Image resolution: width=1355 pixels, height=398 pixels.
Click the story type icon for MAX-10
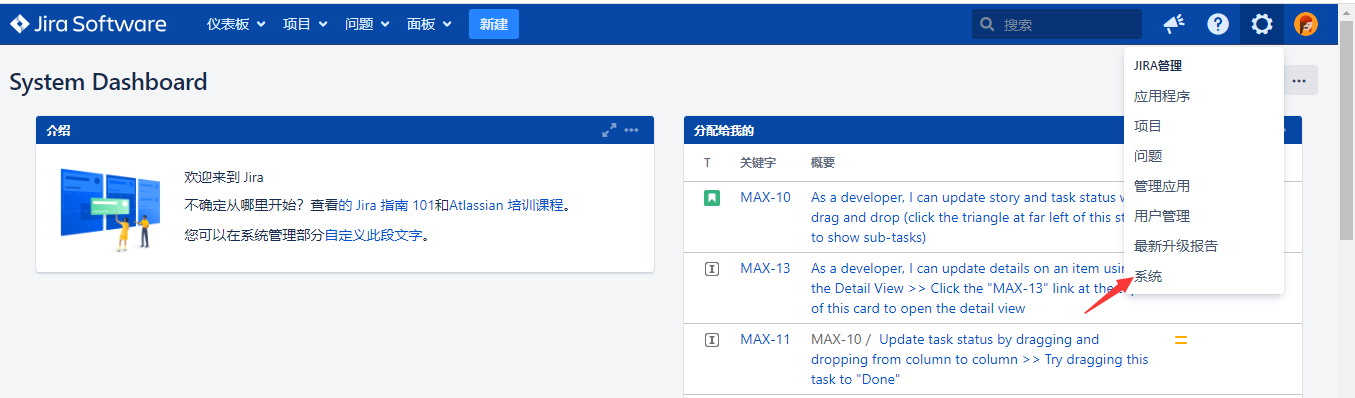tap(711, 198)
